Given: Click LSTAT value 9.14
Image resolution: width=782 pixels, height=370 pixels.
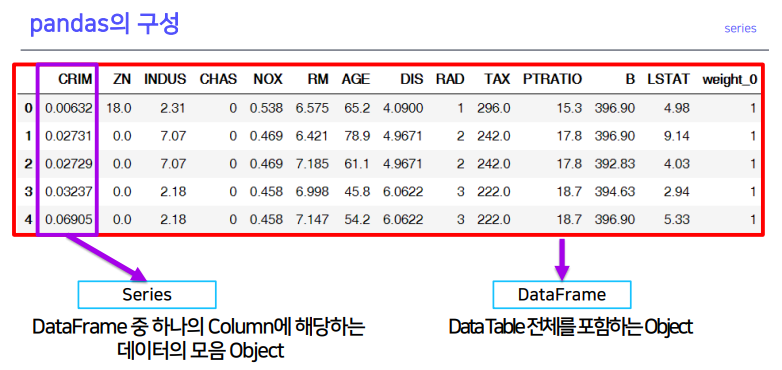Looking at the screenshot, I should tap(677, 136).
